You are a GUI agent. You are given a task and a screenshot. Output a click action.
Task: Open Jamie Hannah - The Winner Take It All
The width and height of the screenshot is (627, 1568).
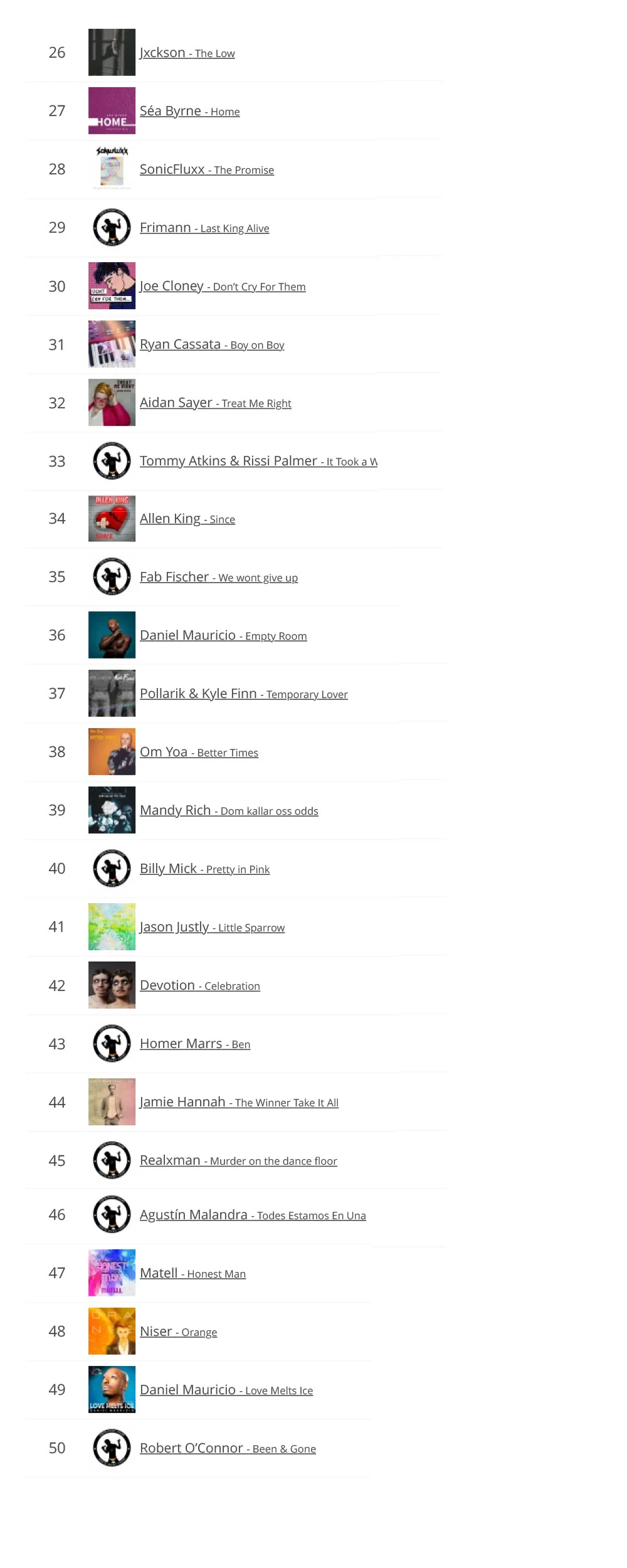coord(239,1101)
